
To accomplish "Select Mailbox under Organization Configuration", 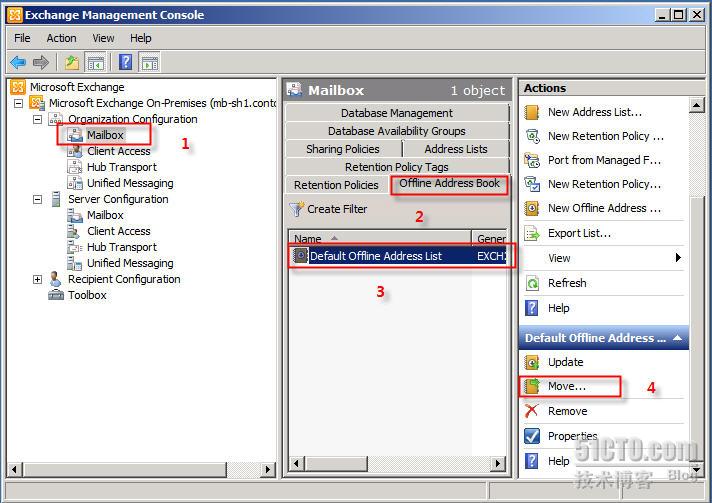I will 105,135.
